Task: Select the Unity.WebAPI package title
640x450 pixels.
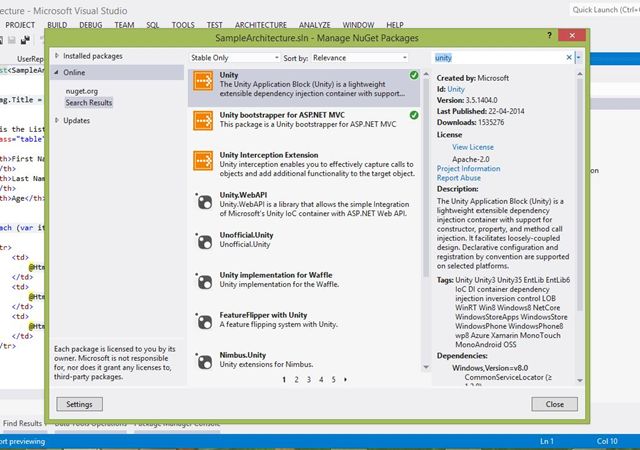Action: pos(243,195)
